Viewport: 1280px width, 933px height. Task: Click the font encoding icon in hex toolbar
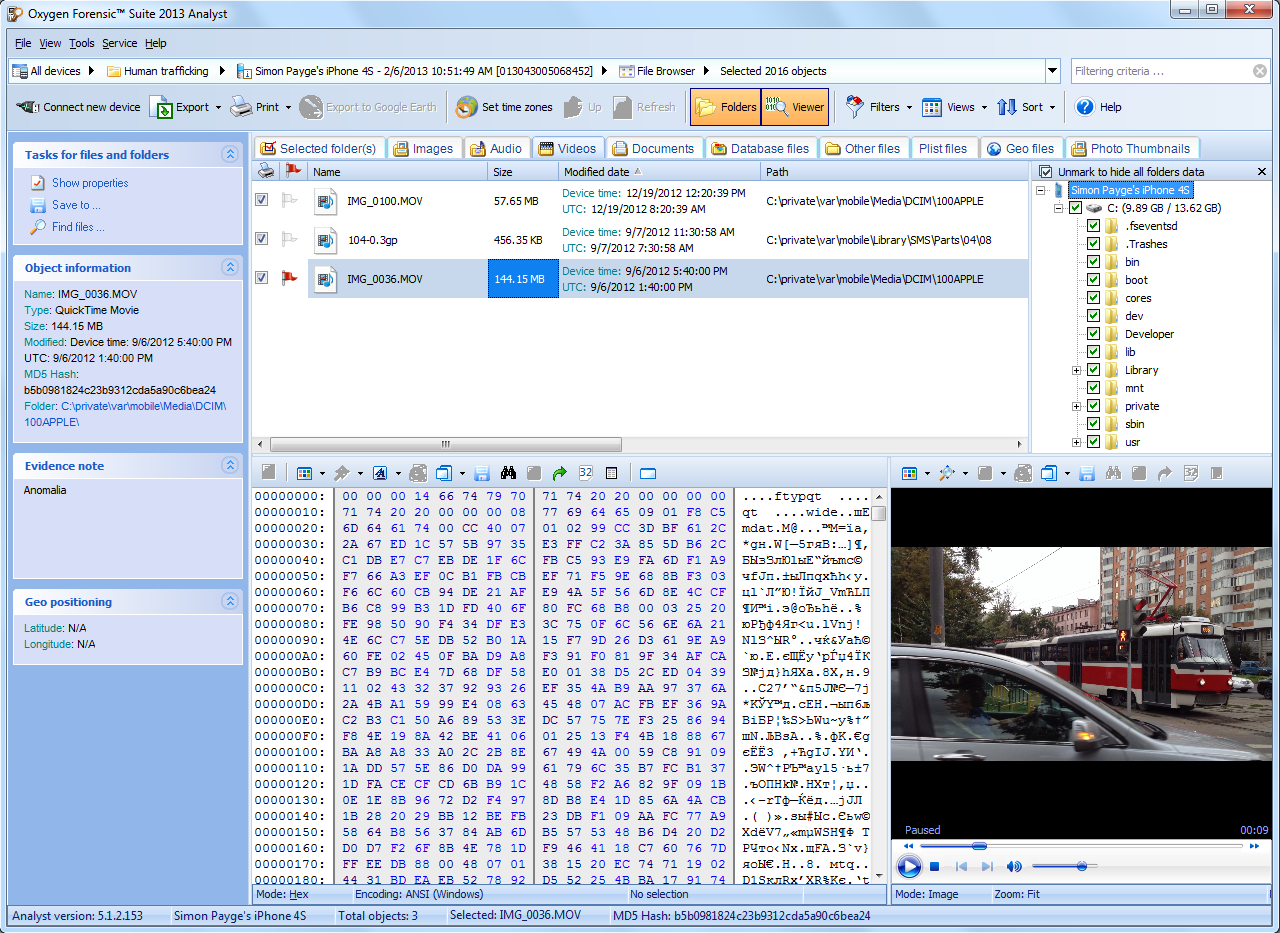pos(380,473)
